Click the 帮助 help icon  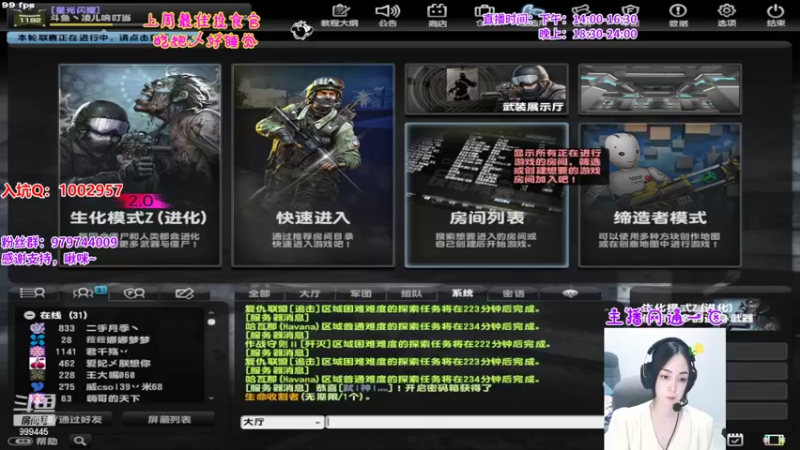tap(34, 441)
